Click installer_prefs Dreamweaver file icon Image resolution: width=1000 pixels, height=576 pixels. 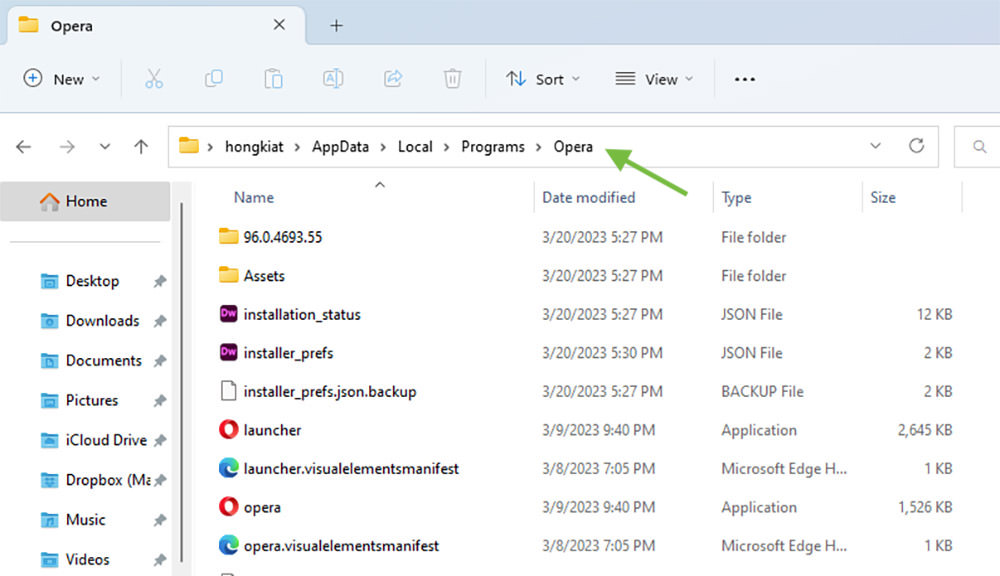pyautogui.click(x=228, y=352)
